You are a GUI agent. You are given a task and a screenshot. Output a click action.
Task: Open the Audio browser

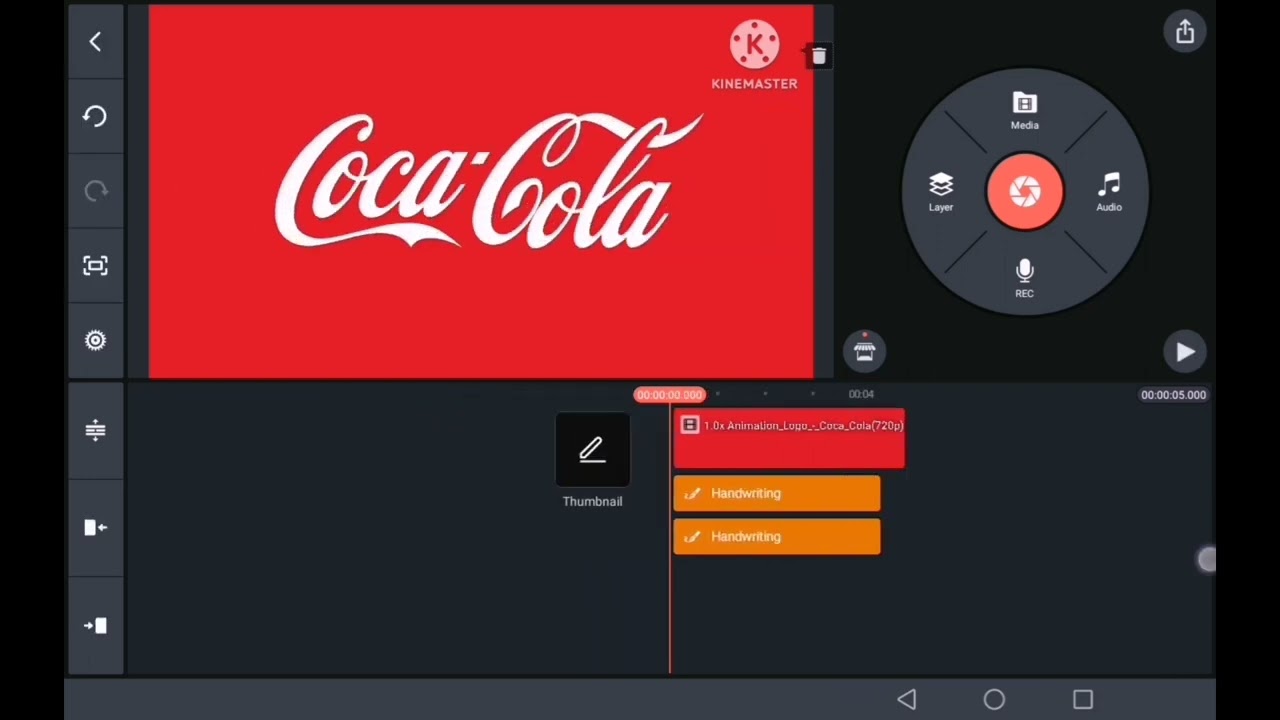(1109, 192)
